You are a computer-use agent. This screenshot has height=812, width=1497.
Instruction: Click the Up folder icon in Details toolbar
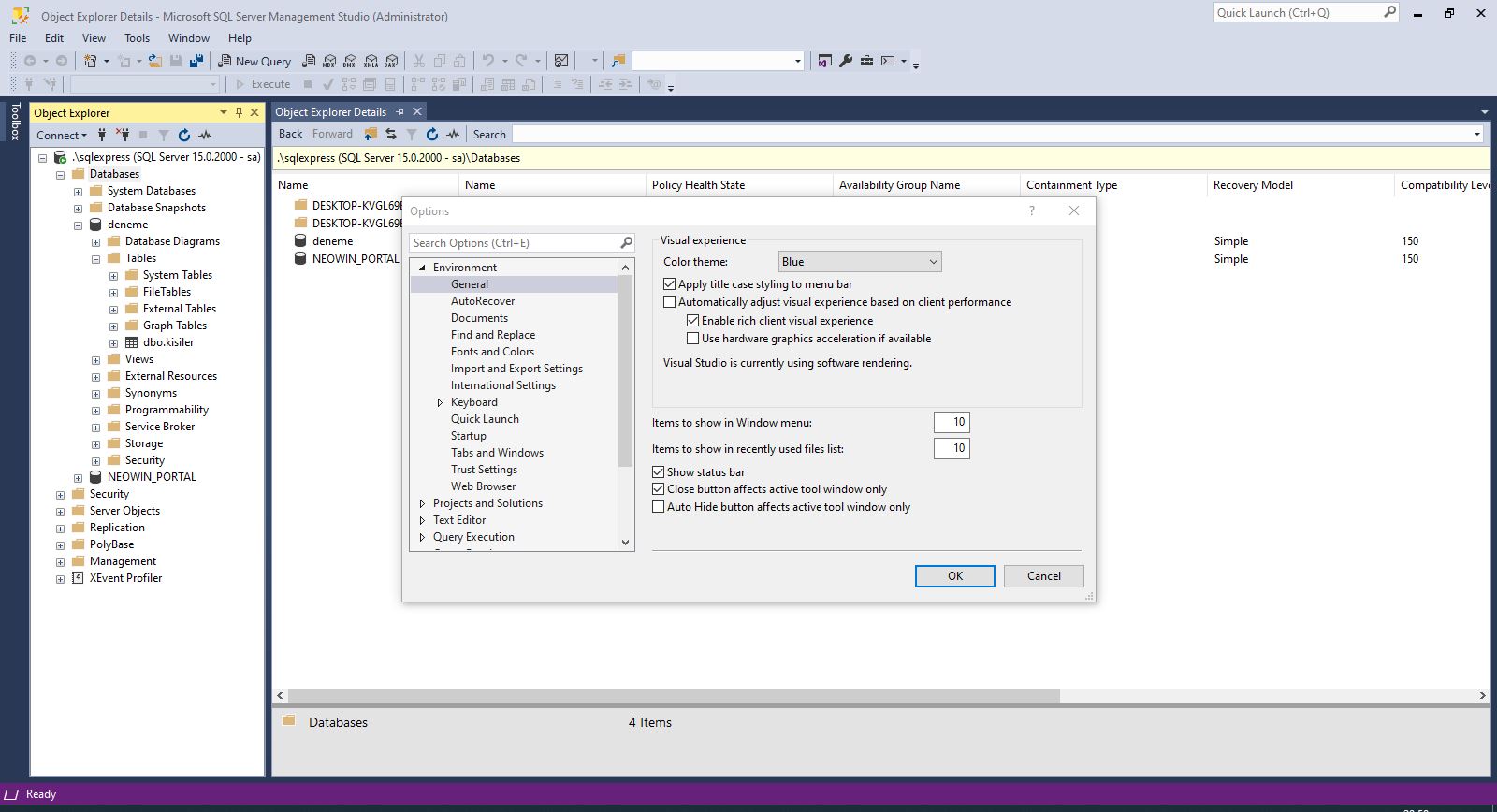[371, 134]
